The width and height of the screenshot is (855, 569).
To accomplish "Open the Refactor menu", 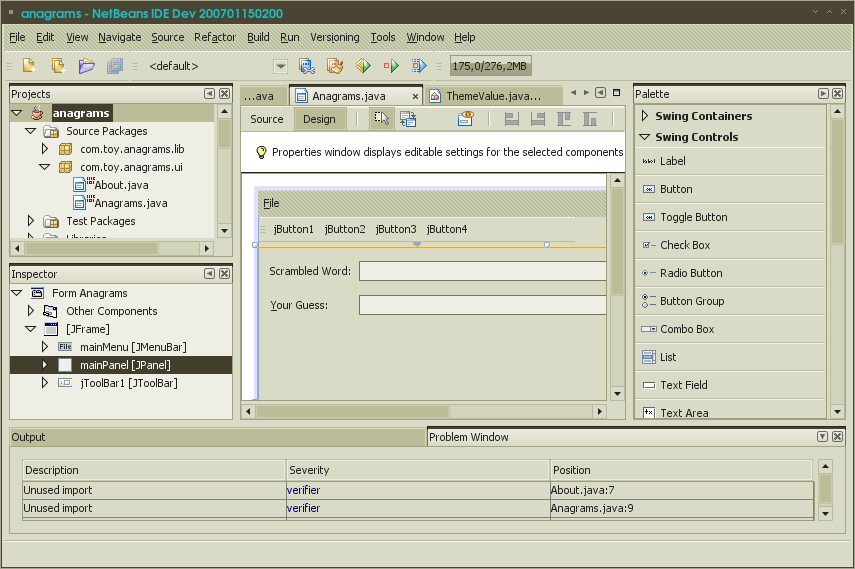I will (x=215, y=37).
